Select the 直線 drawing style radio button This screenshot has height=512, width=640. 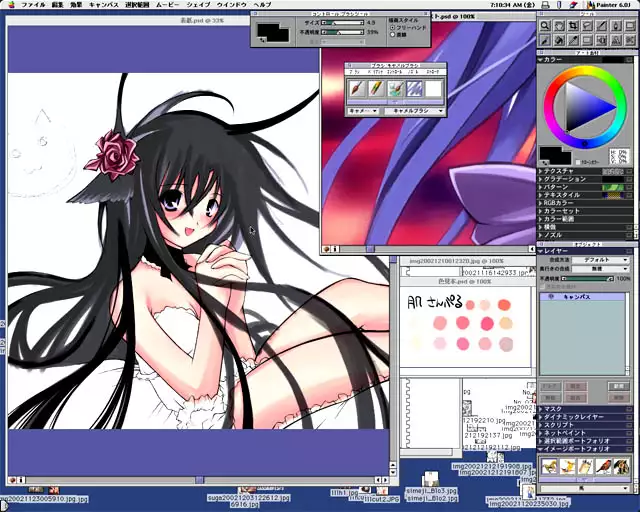point(391,34)
